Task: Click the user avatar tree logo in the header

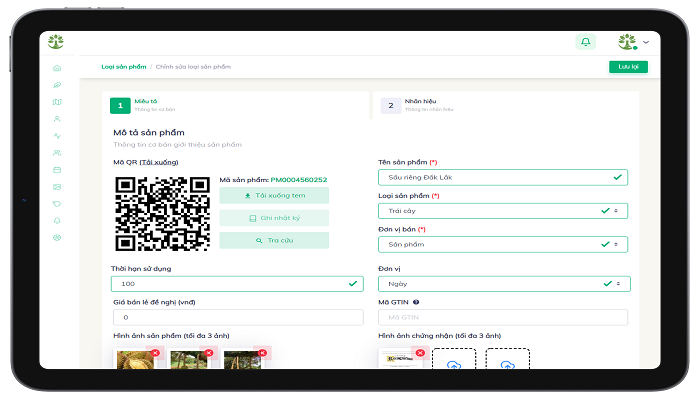Action: [627, 42]
